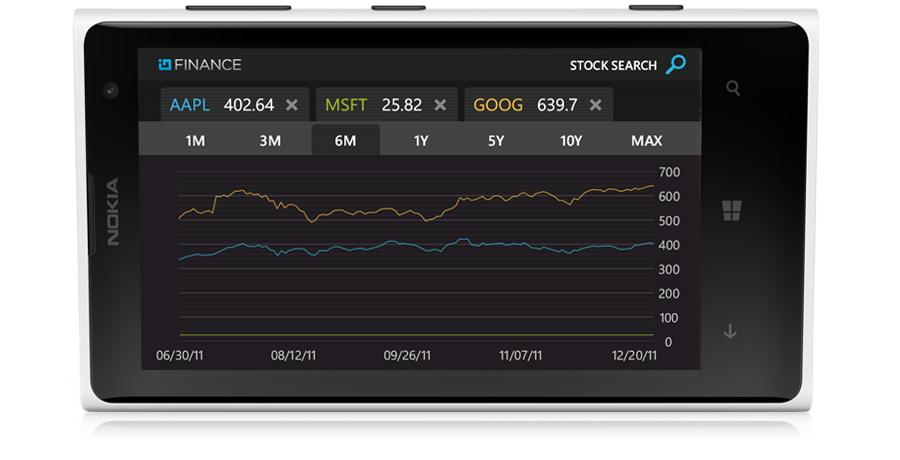Click the 600 axis value
The width and height of the screenshot is (900, 460).
pyautogui.click(x=669, y=196)
